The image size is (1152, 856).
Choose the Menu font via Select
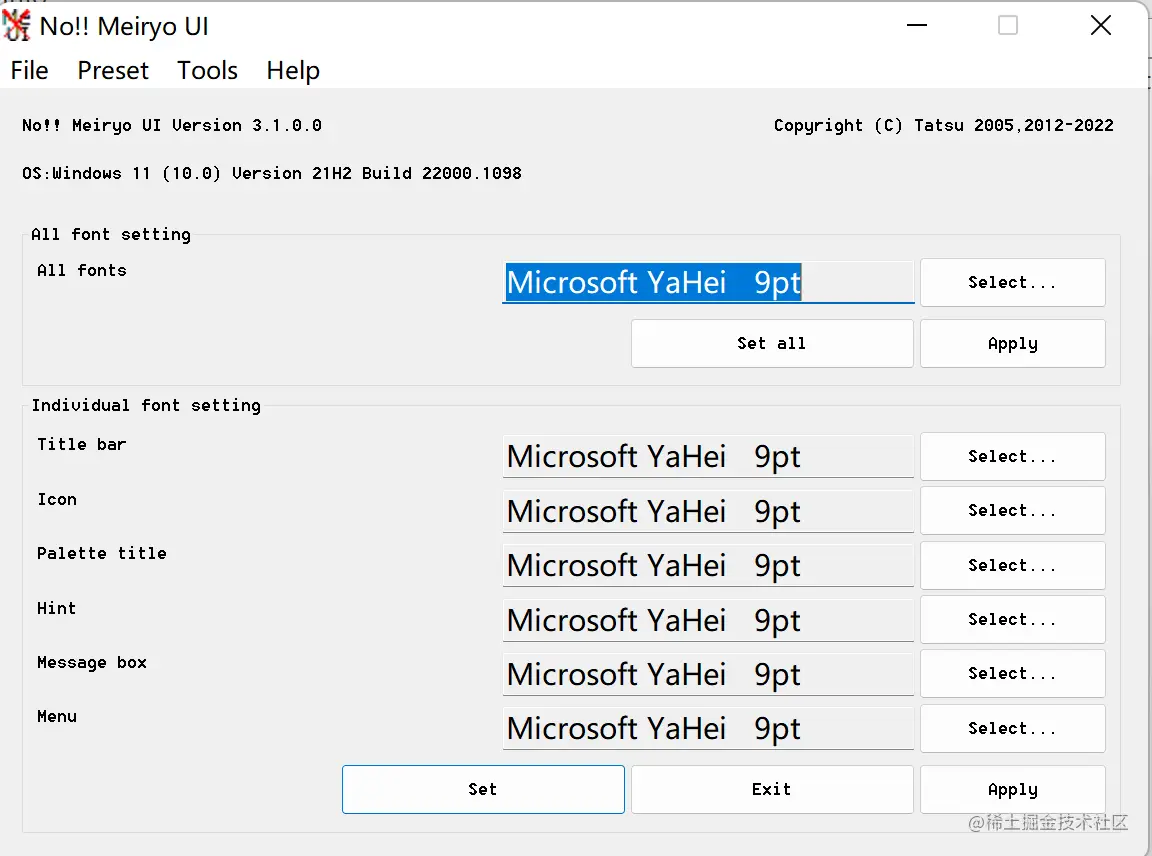pos(1012,729)
